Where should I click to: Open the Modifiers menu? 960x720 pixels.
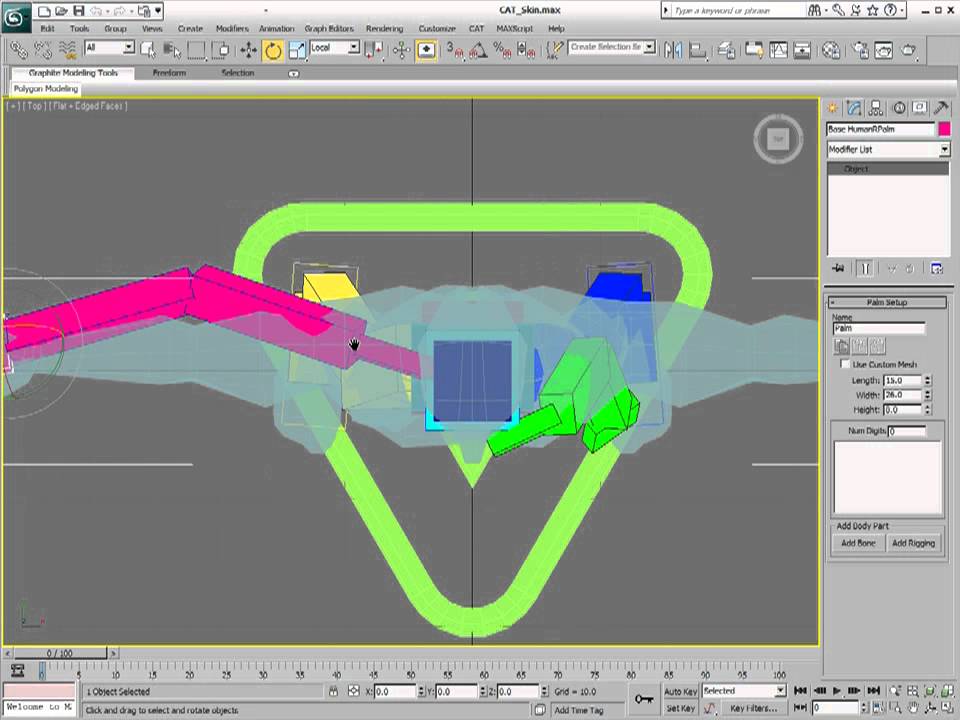click(x=232, y=28)
